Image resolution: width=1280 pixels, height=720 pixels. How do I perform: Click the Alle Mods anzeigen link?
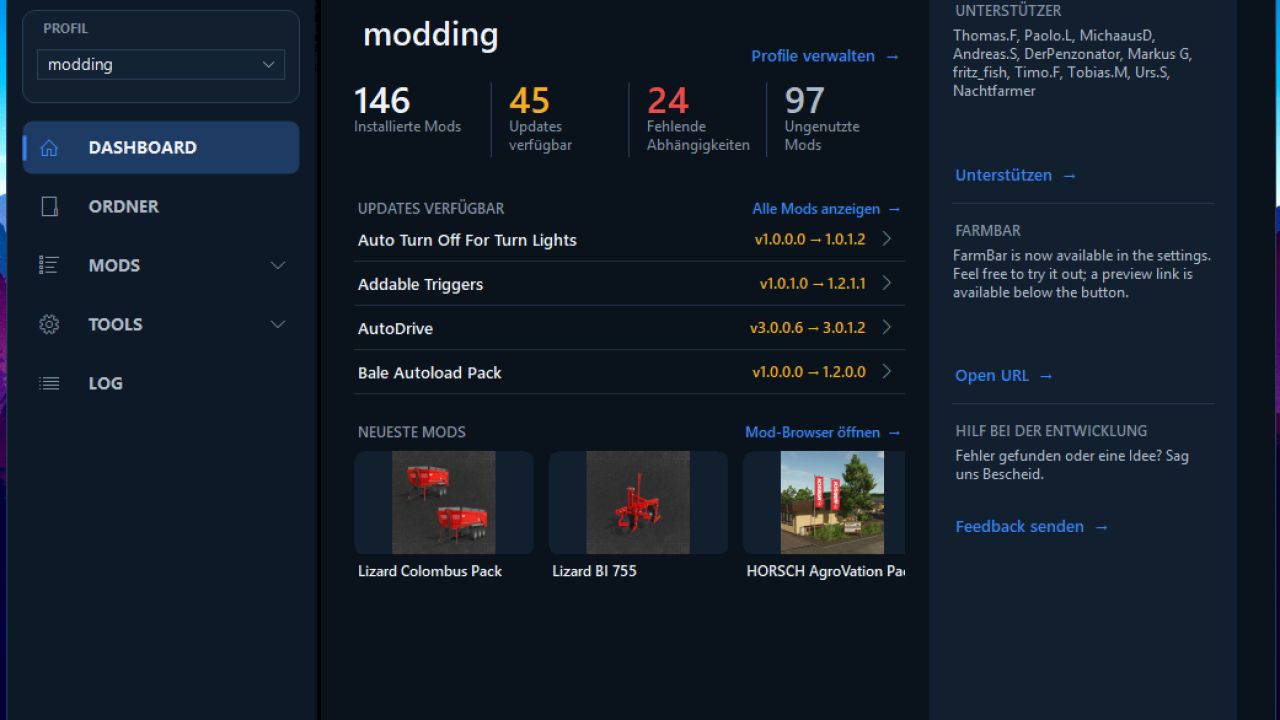point(826,209)
